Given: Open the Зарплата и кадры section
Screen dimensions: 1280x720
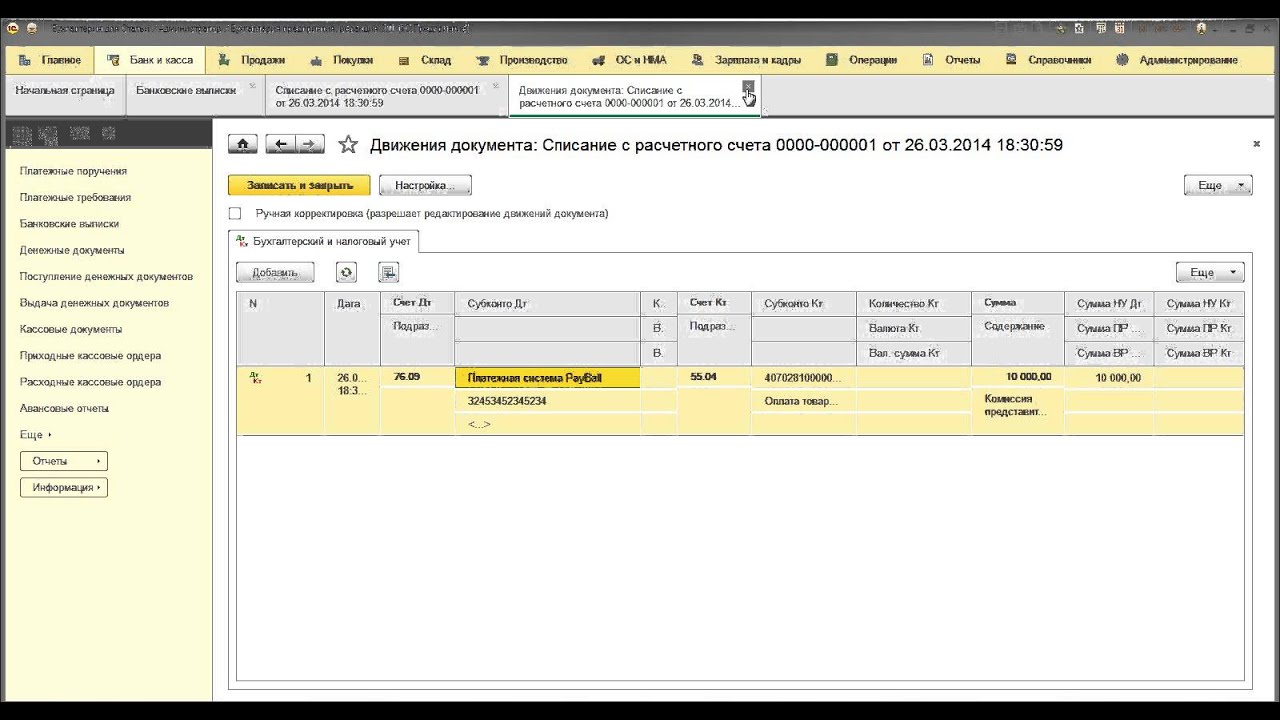Looking at the screenshot, I should pos(746,60).
